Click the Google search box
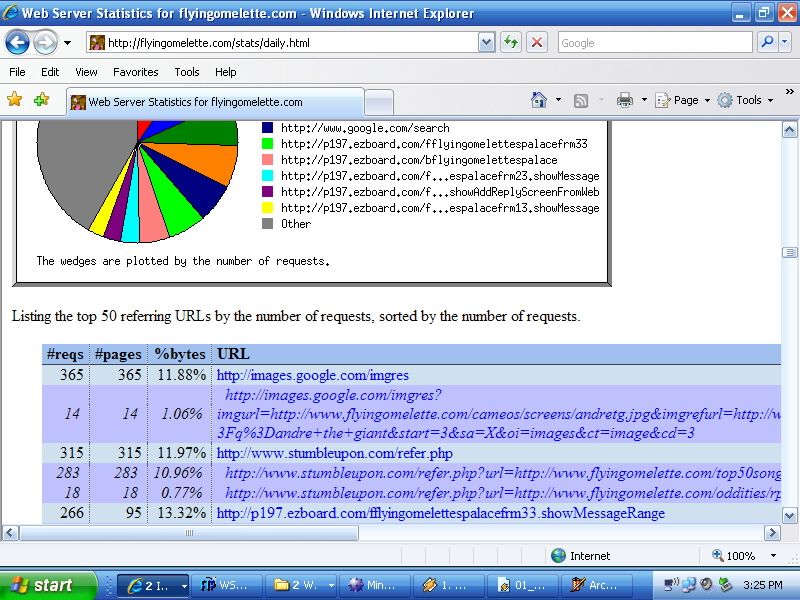 click(x=655, y=43)
